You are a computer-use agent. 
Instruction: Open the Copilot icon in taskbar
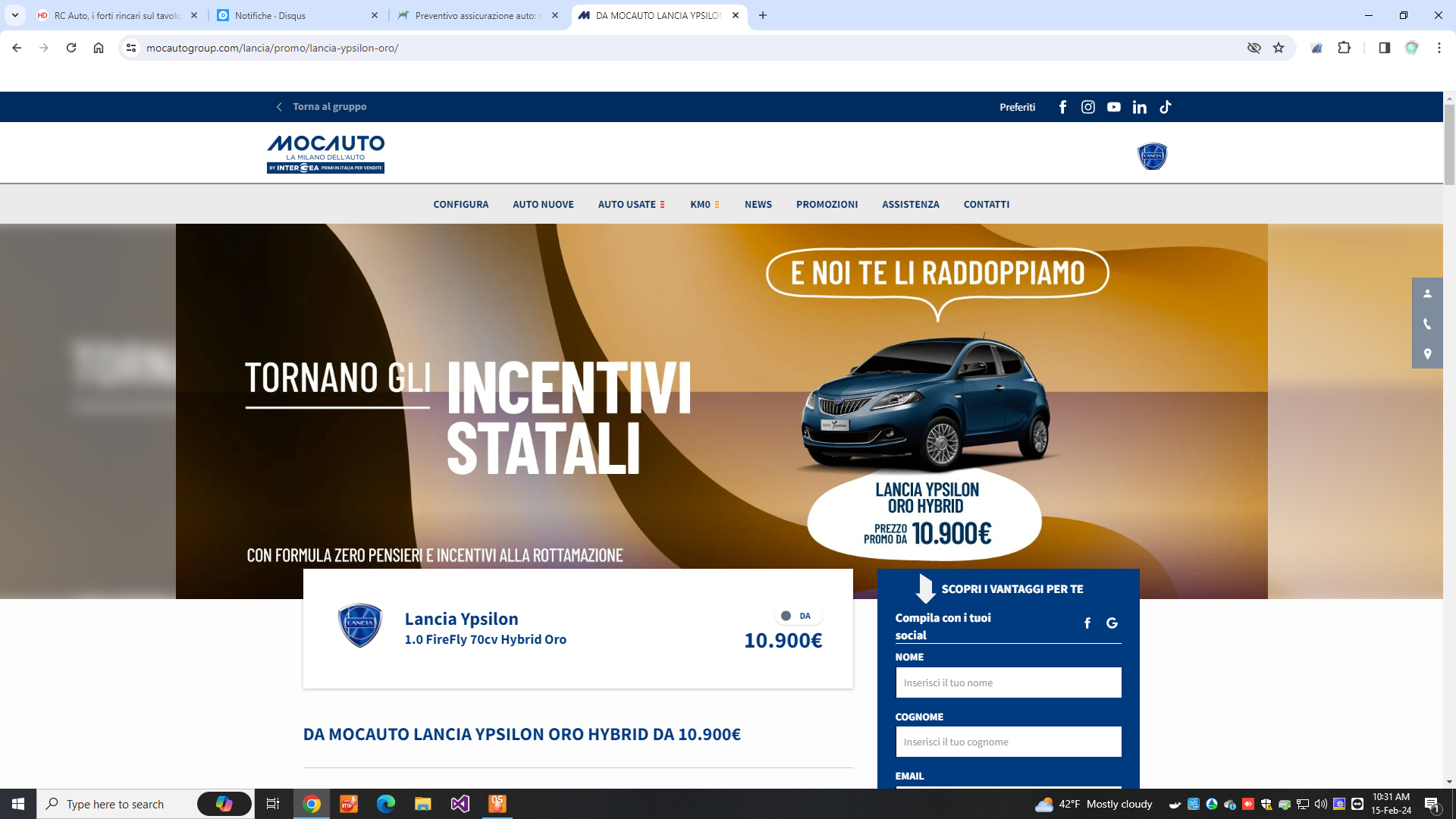[224, 804]
